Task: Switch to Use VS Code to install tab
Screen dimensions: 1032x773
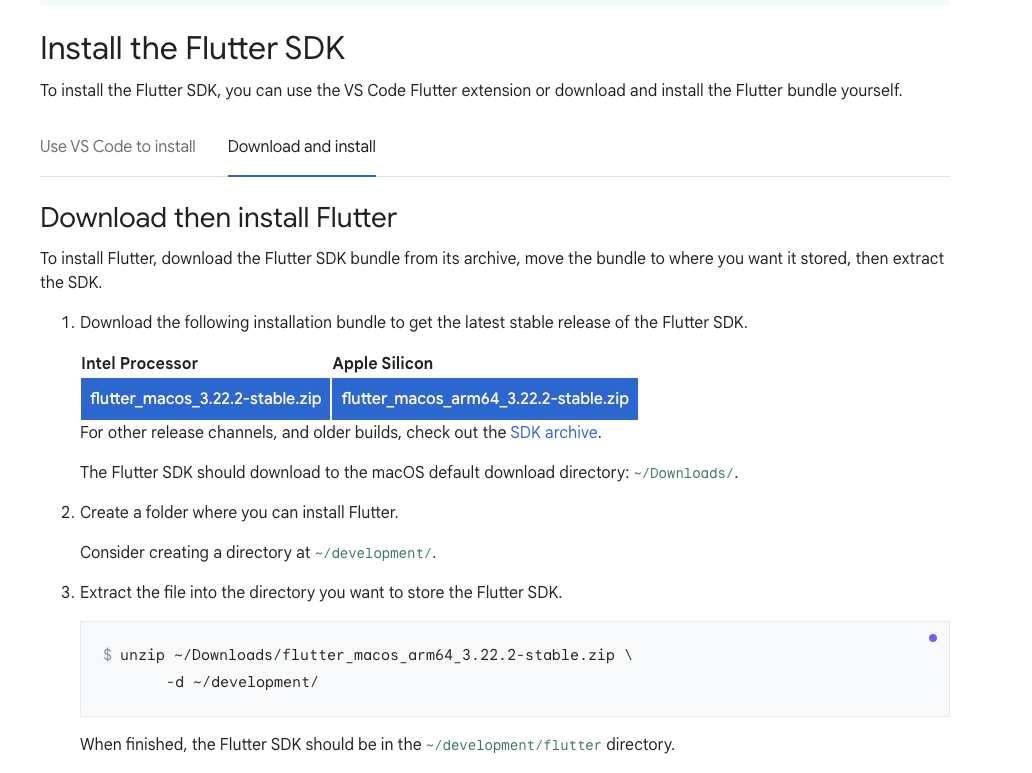Action: pyautogui.click(x=118, y=146)
